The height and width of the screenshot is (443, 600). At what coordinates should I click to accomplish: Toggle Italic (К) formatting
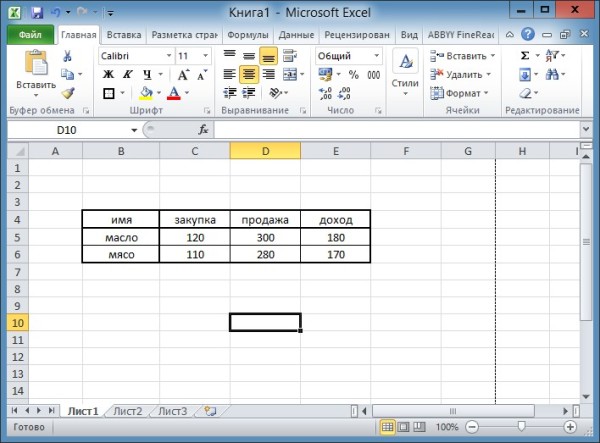tap(127, 74)
